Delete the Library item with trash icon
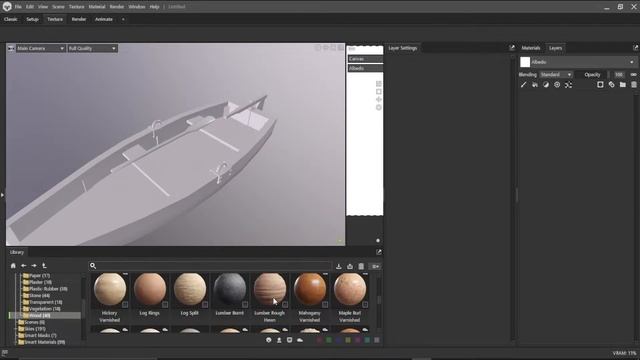The width and height of the screenshot is (640, 360). (361, 267)
